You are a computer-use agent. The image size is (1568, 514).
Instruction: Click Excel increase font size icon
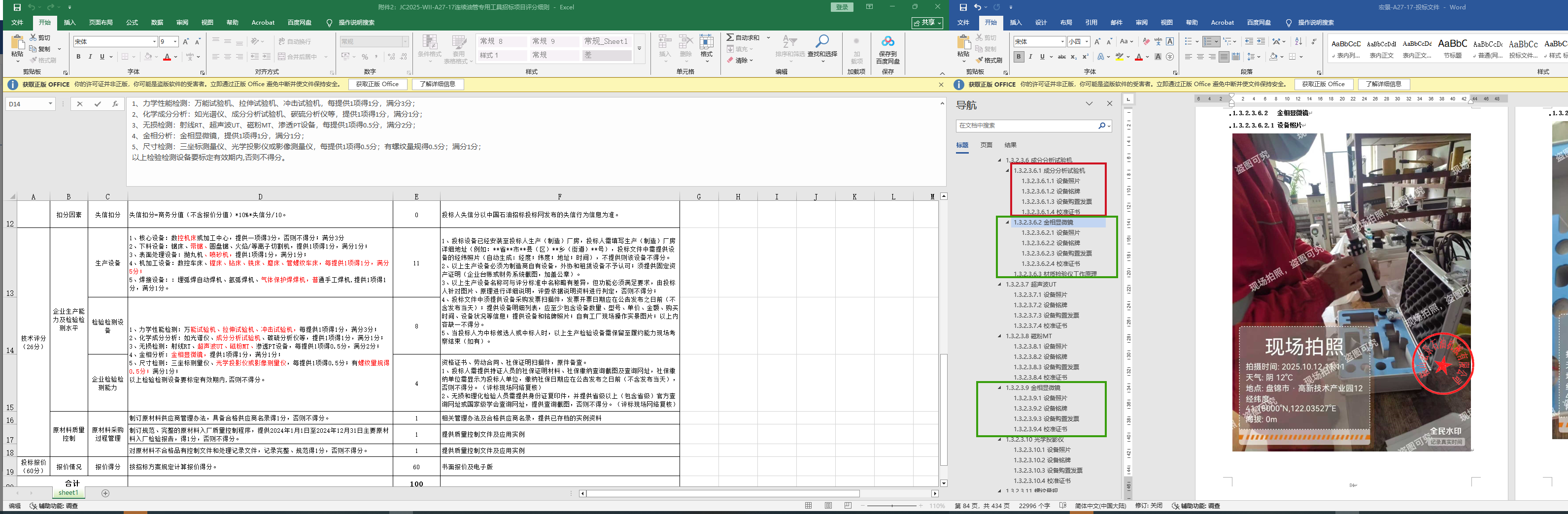(186, 41)
